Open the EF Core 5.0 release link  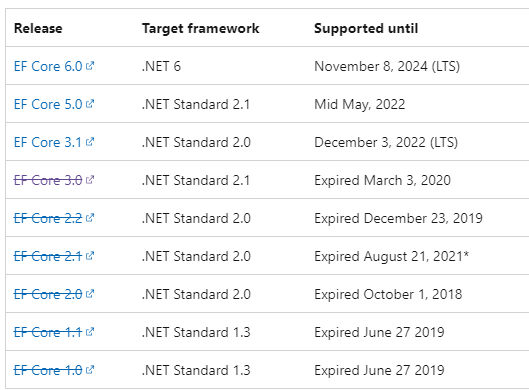[x=48, y=104]
